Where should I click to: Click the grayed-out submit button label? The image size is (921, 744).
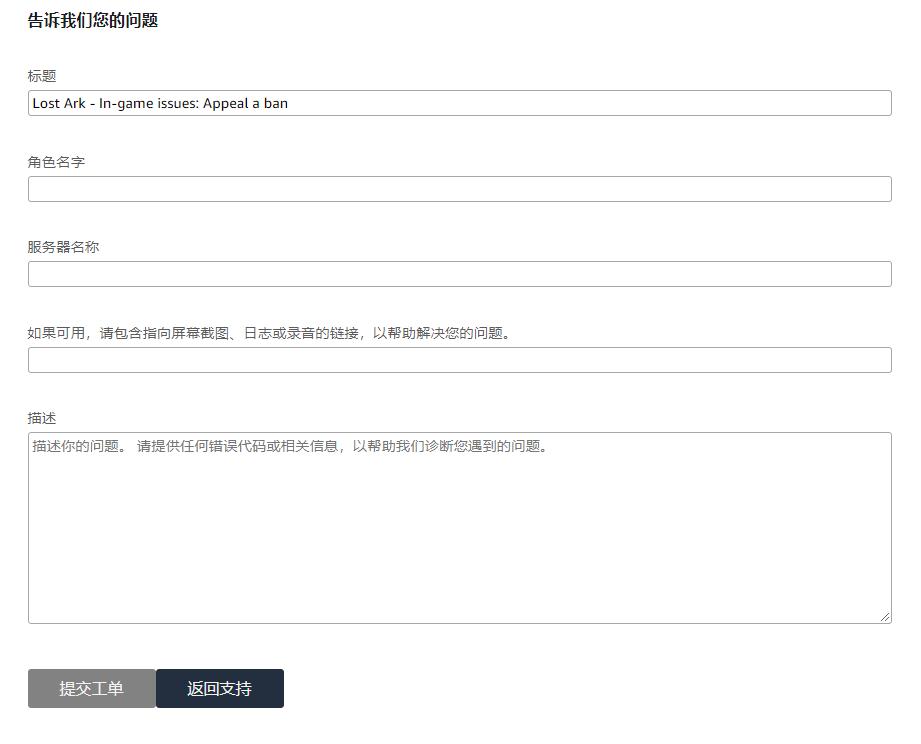coord(91,688)
